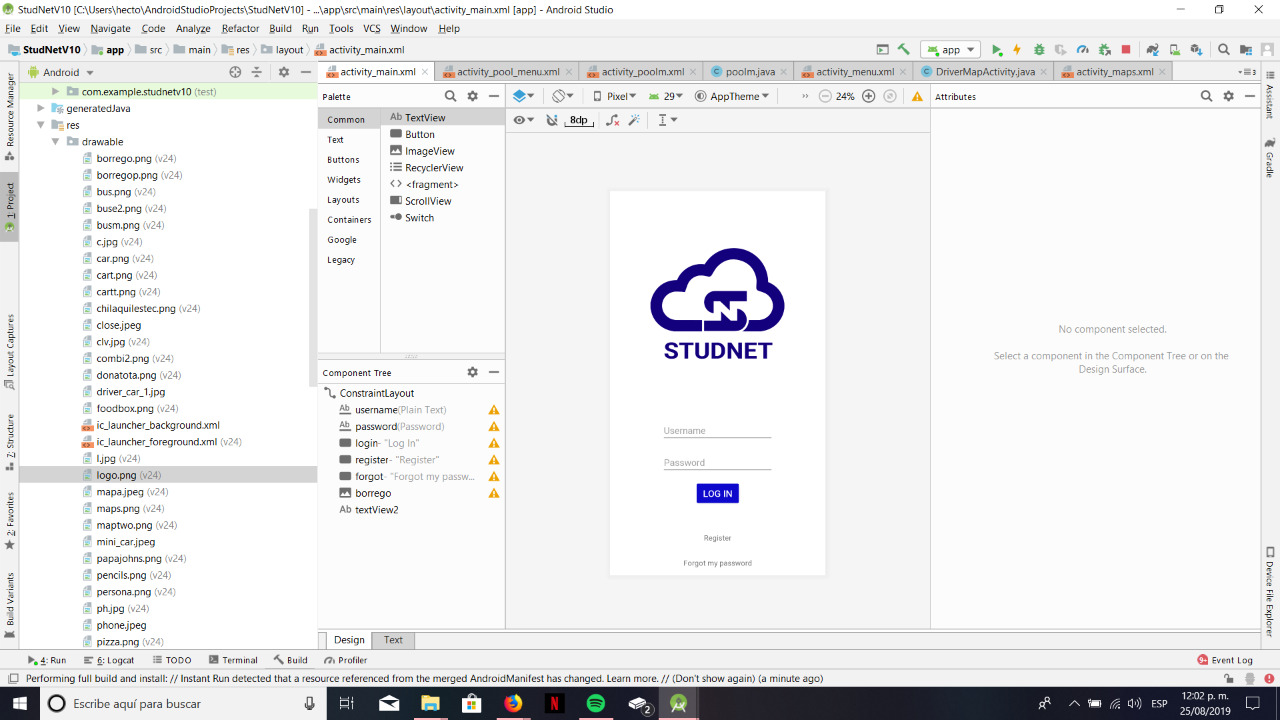Attach debugger to Android process icon

coord(1104,49)
